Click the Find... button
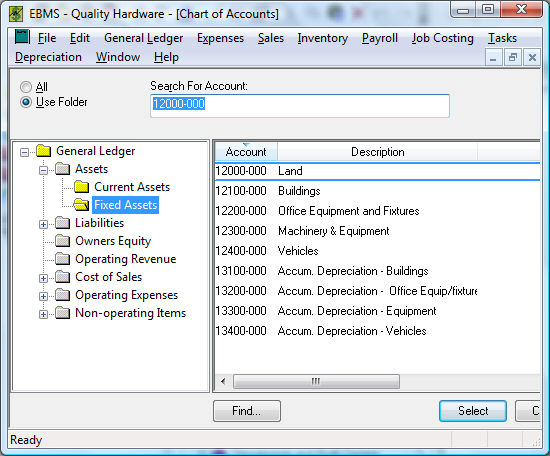Image resolution: width=550 pixels, height=456 pixels. point(247,411)
